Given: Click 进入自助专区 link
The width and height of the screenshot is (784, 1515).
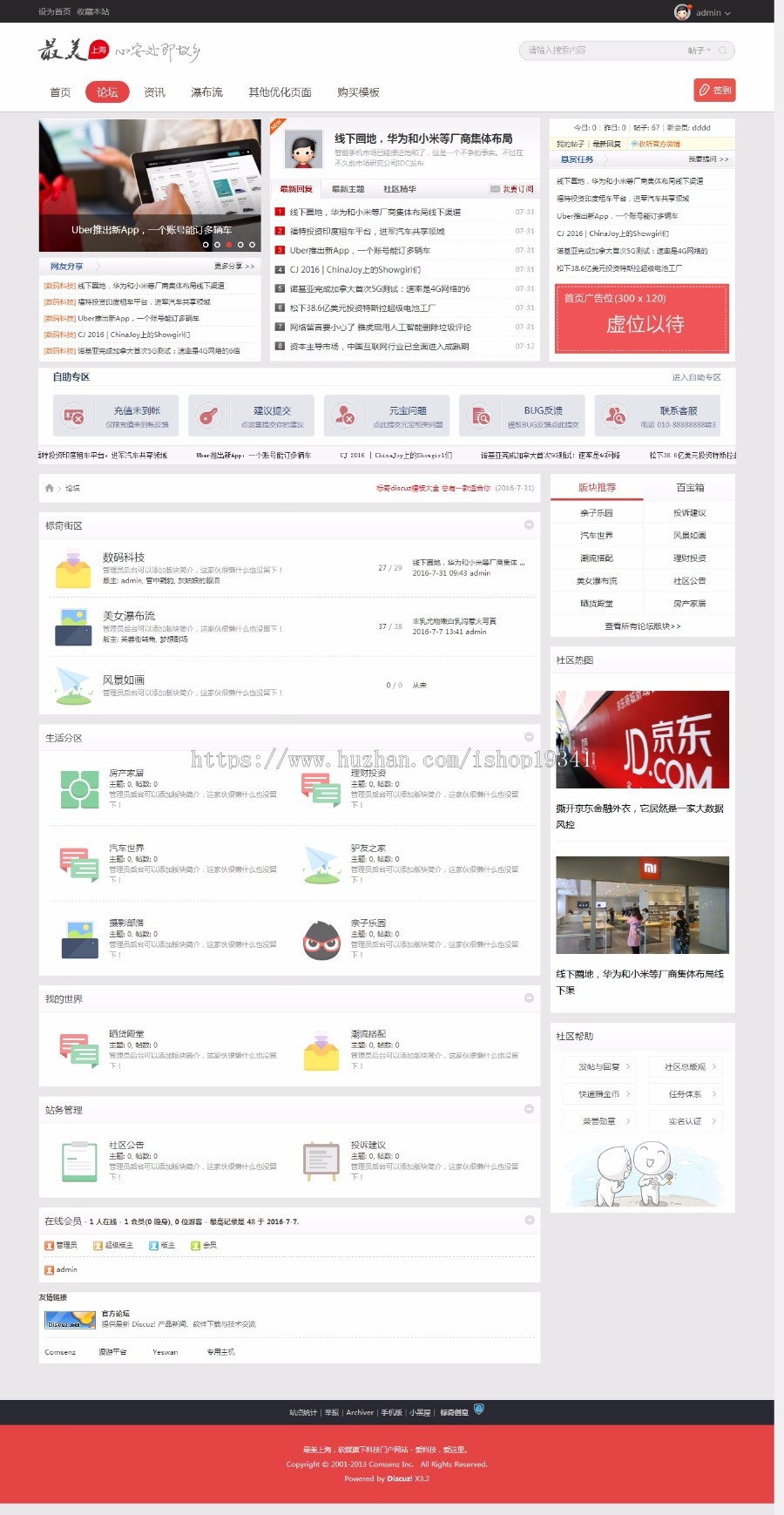Looking at the screenshot, I should [697, 377].
